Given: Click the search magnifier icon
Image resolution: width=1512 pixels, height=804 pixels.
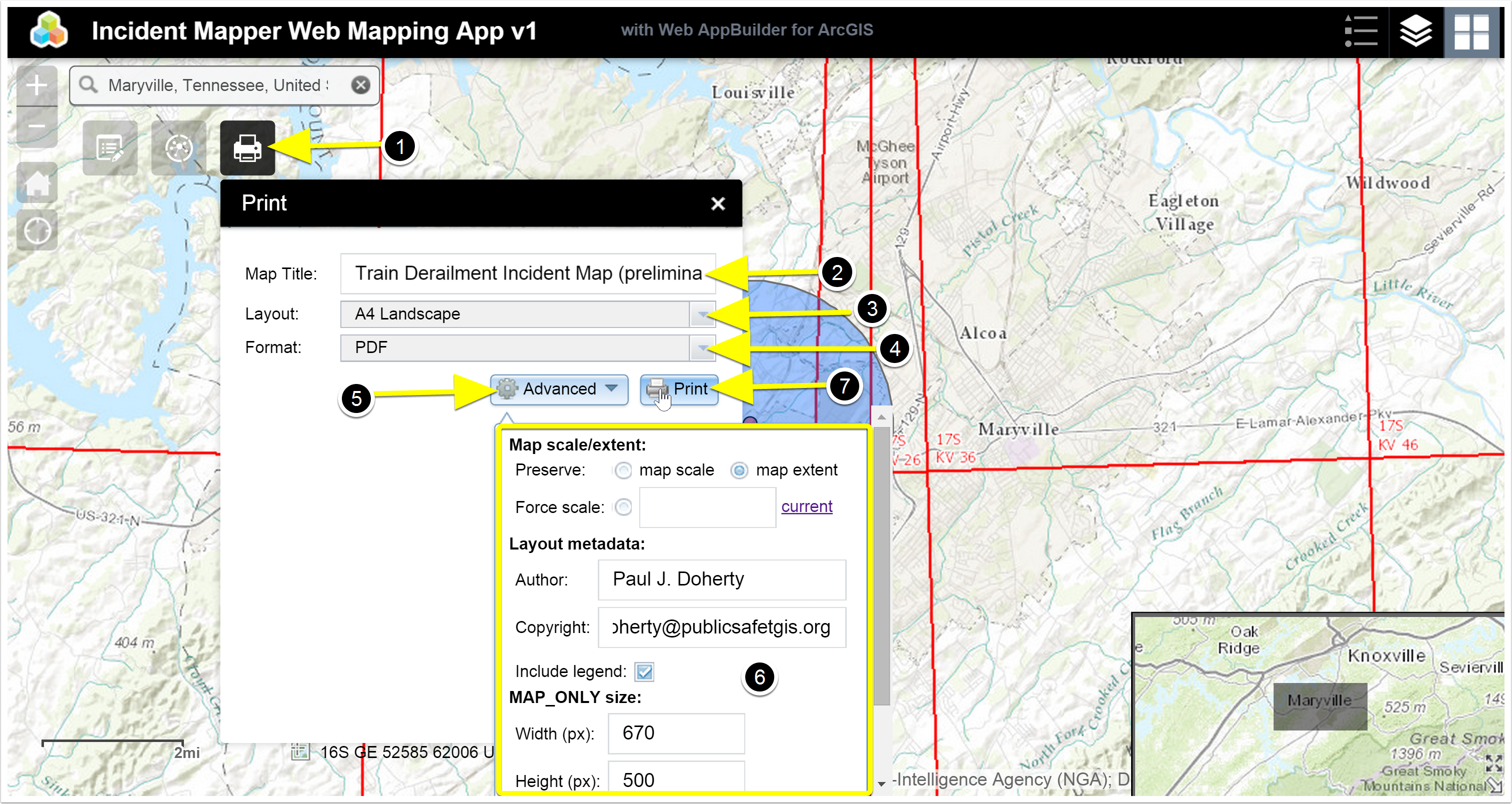Looking at the screenshot, I should pos(88,85).
